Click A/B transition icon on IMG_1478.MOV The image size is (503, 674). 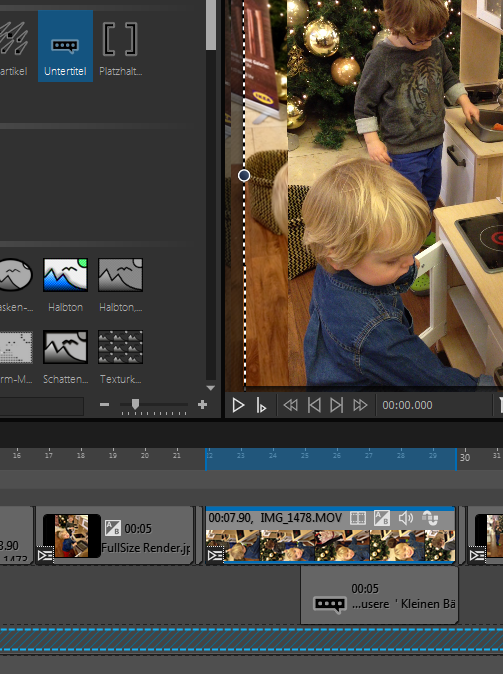point(382,518)
